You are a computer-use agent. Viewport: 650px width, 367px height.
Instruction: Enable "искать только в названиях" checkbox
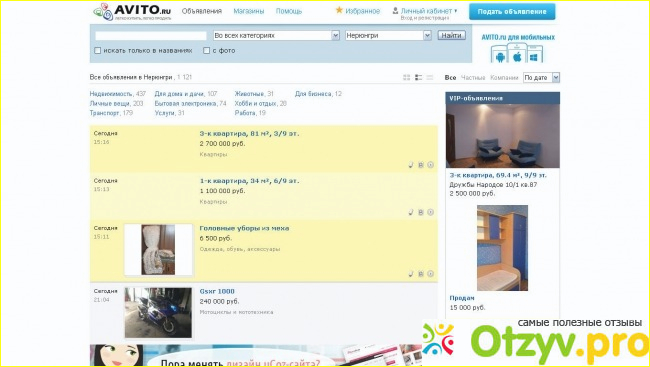coord(97,51)
